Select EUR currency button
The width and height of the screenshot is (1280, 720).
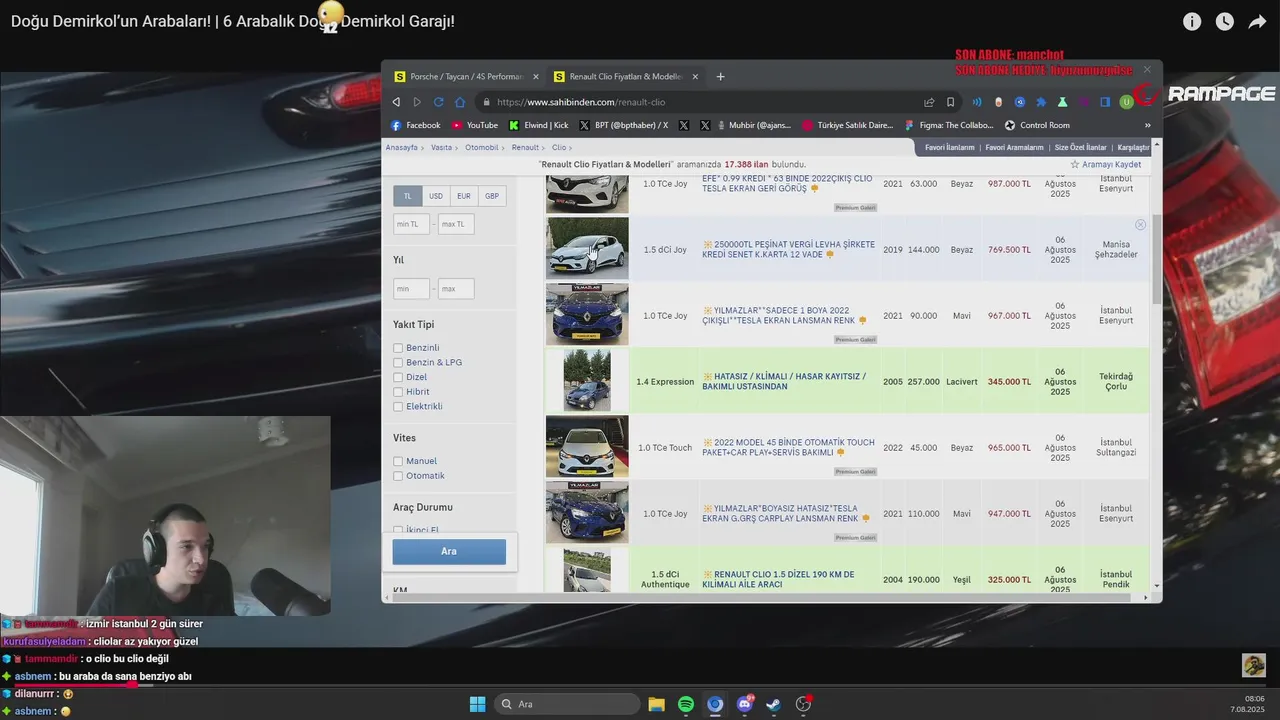(x=464, y=196)
